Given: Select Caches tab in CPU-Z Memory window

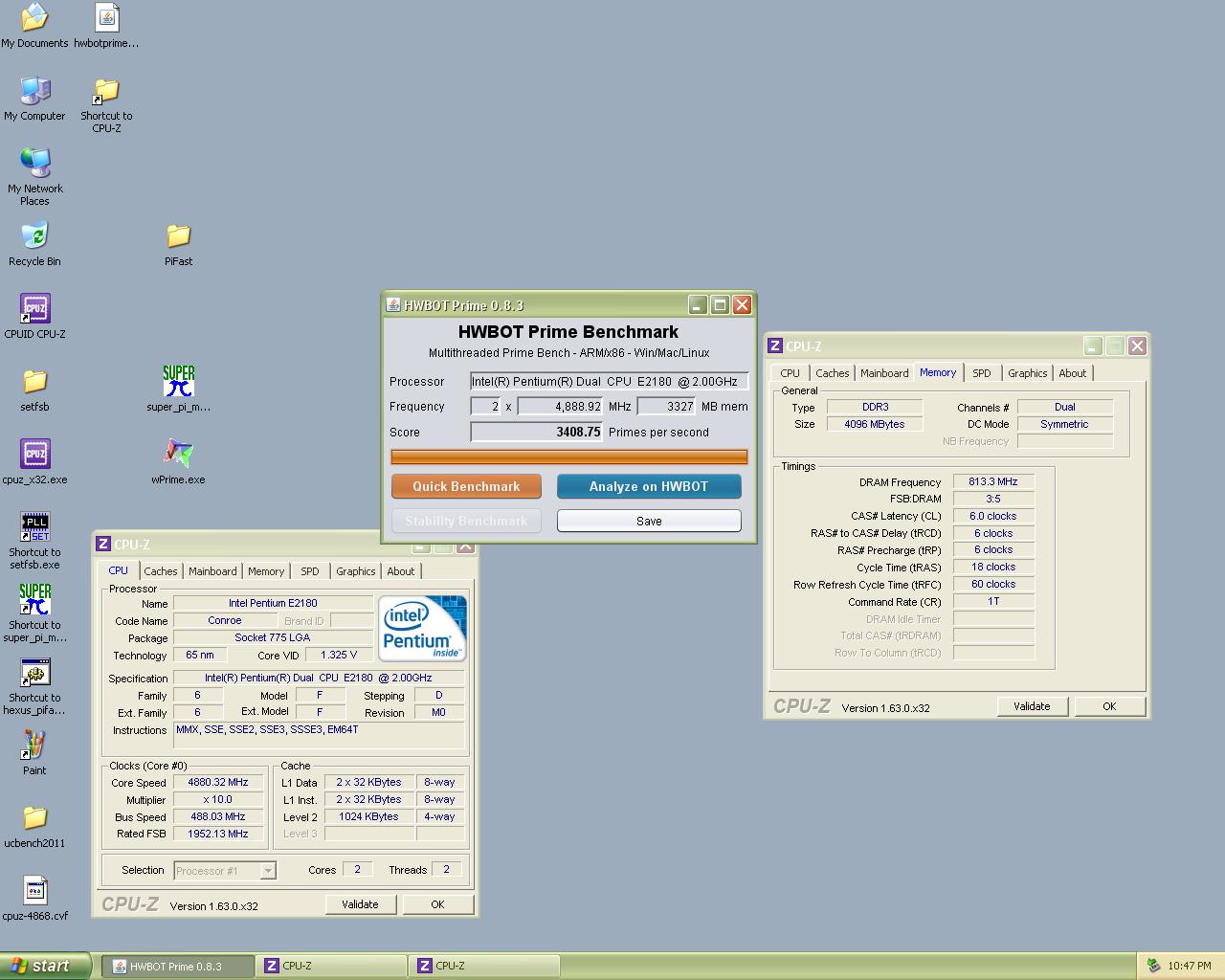Looking at the screenshot, I should (x=833, y=373).
